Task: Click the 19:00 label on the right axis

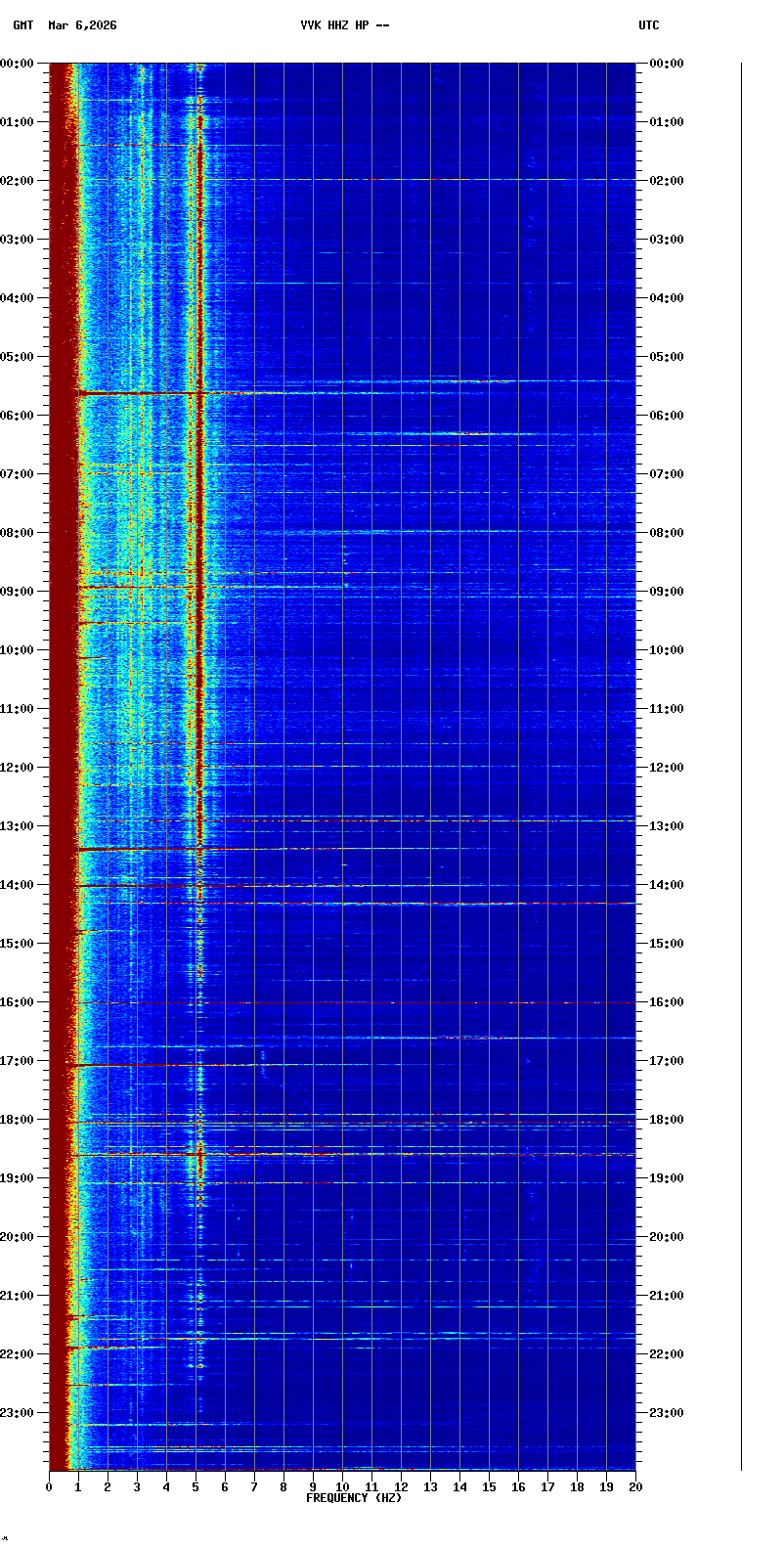Action: point(668,1178)
